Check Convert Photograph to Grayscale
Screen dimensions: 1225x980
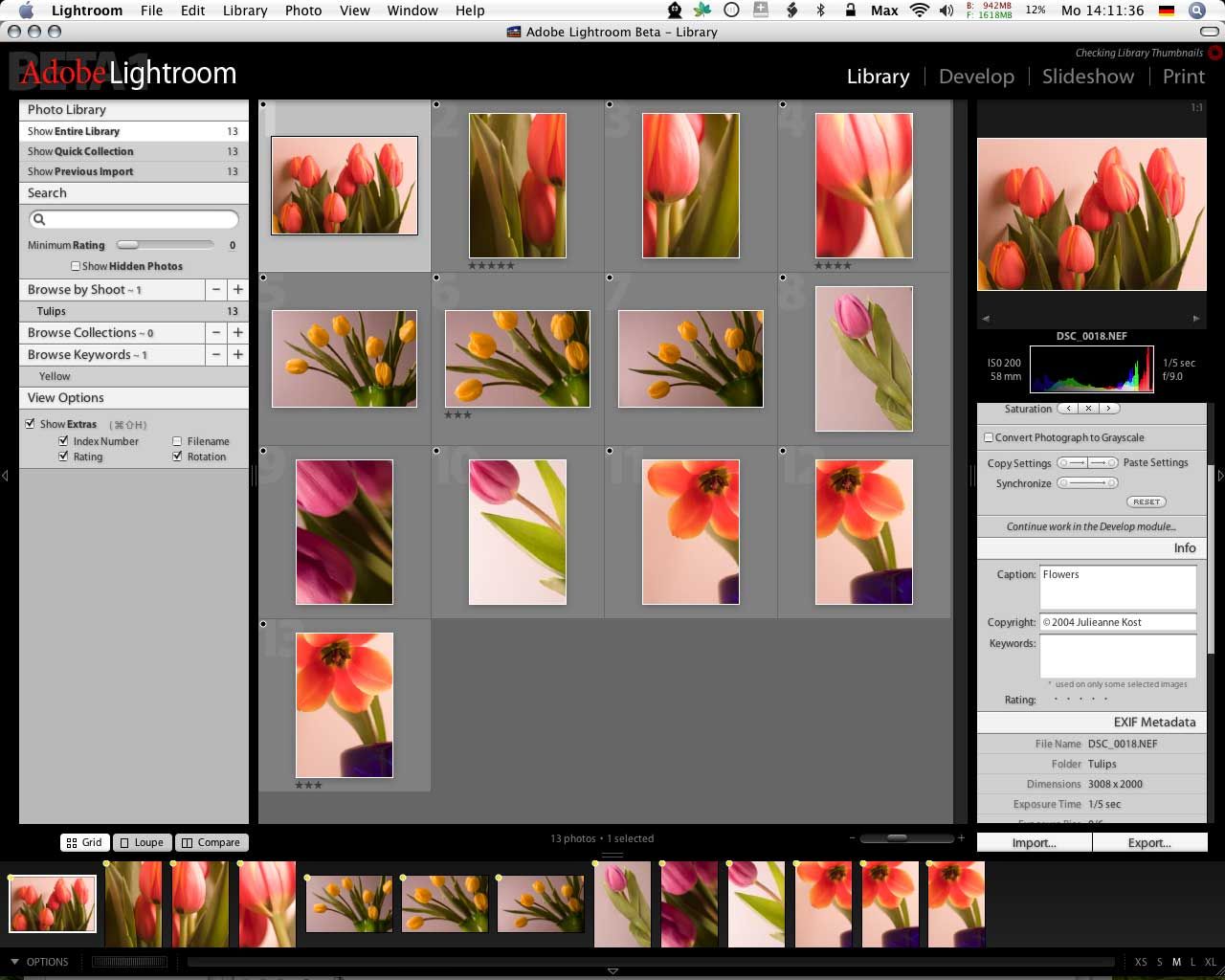point(988,437)
